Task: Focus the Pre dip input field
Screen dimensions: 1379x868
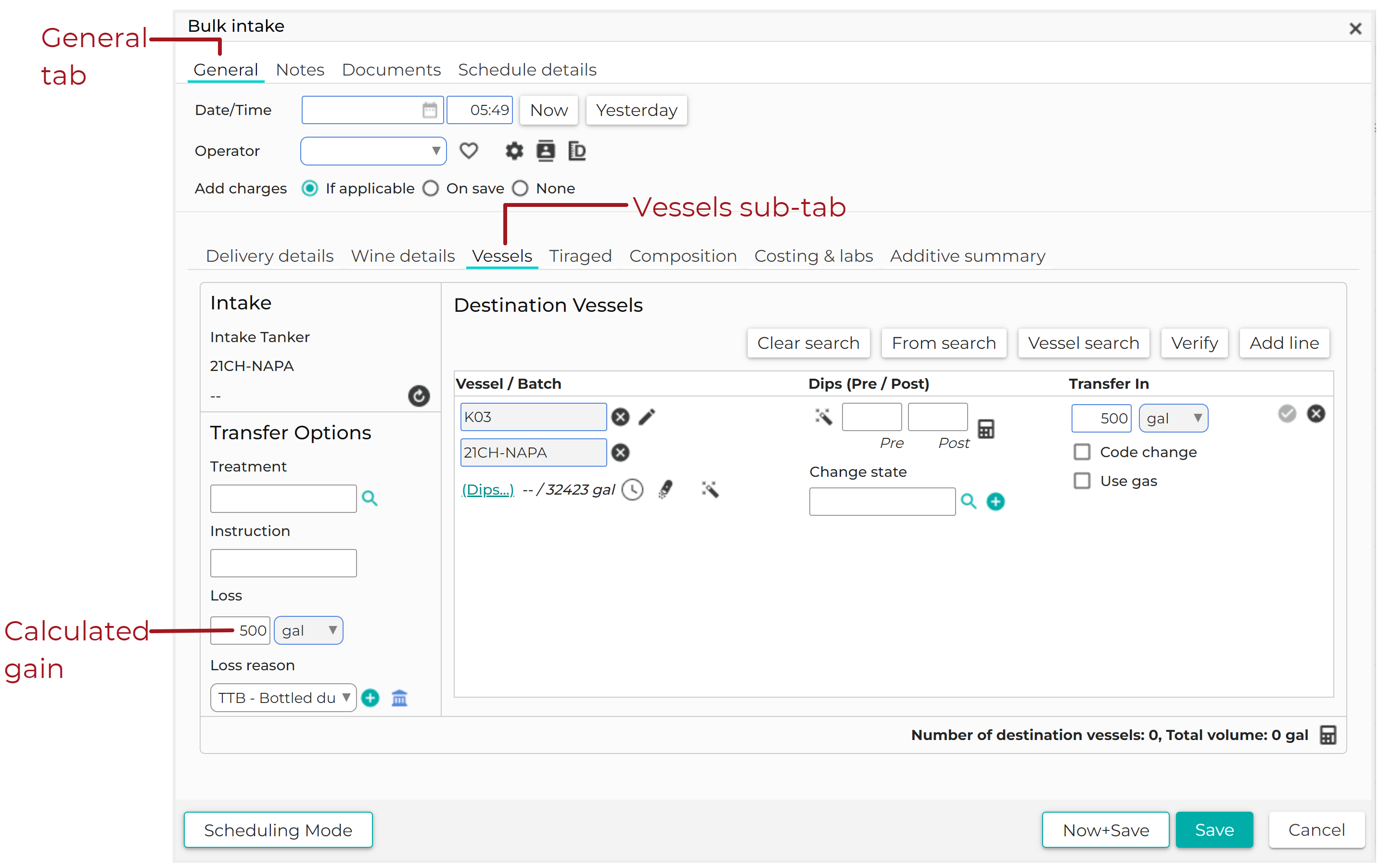Action: tap(871, 417)
